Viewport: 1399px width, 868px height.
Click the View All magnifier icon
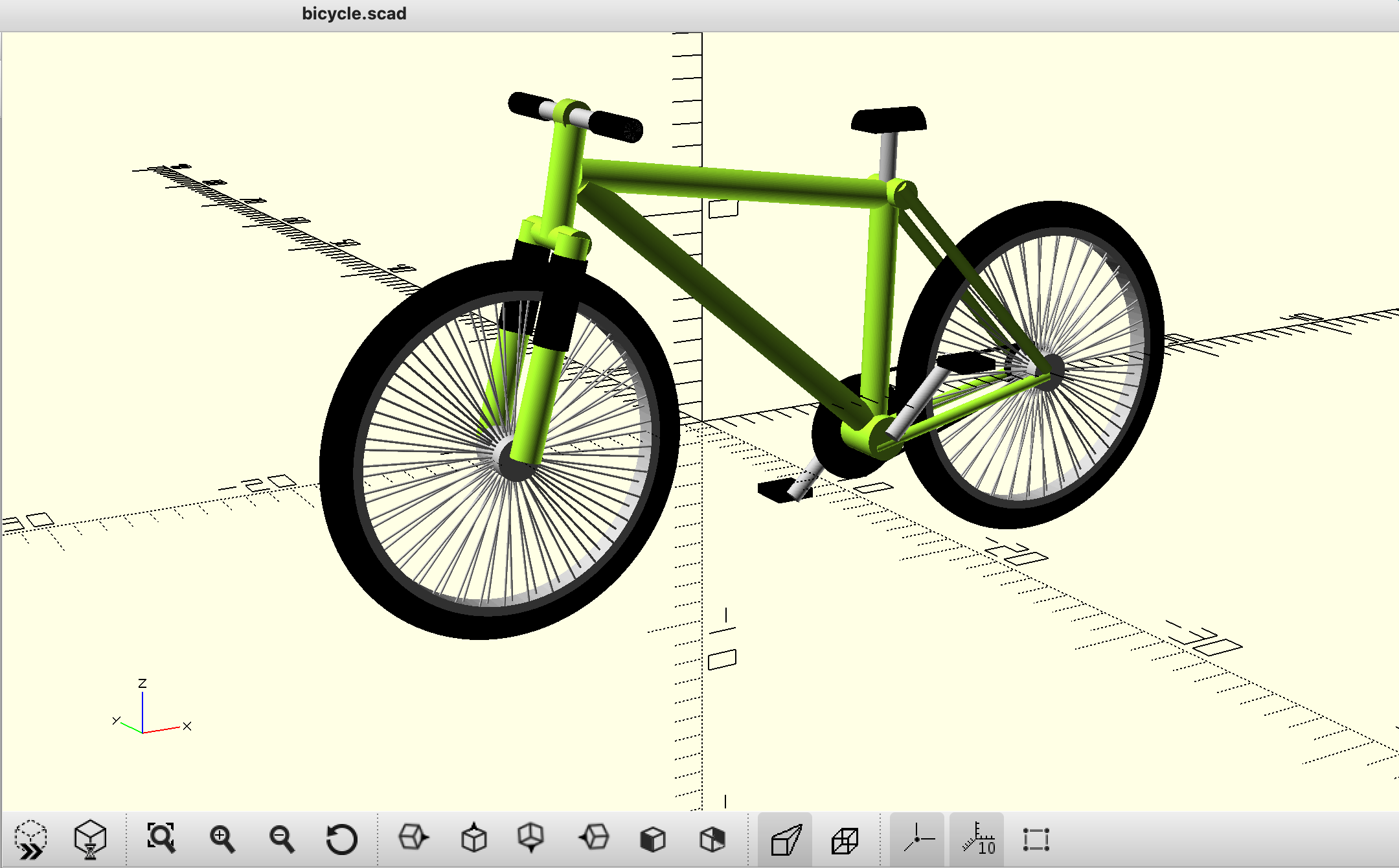(x=161, y=838)
